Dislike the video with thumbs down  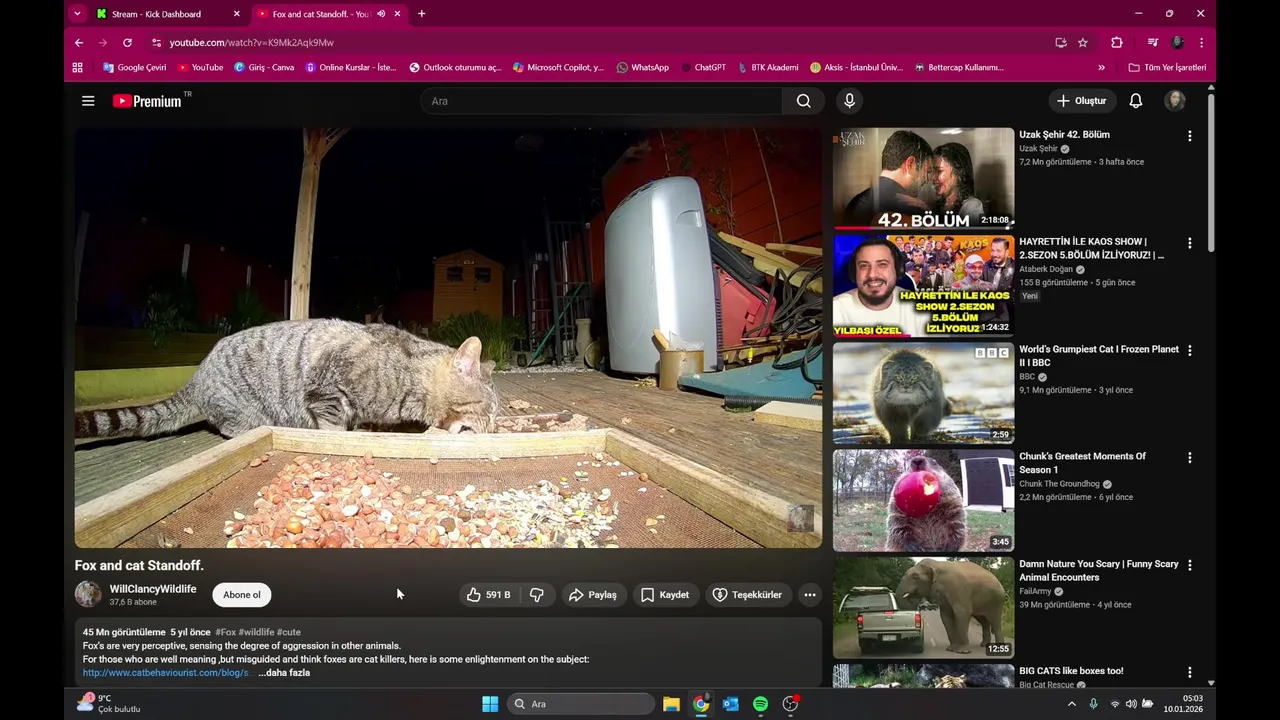click(537, 595)
